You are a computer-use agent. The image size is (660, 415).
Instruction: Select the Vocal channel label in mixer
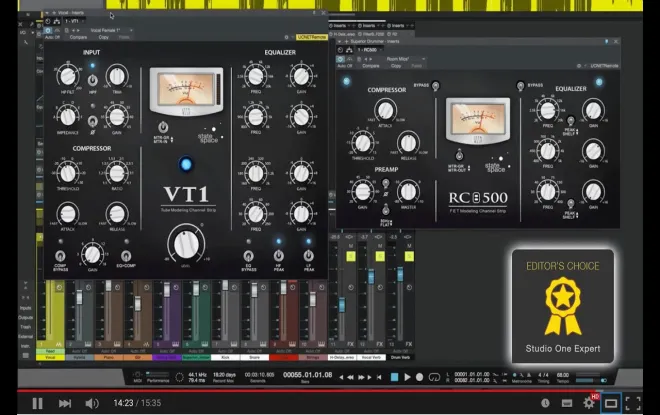(50, 357)
